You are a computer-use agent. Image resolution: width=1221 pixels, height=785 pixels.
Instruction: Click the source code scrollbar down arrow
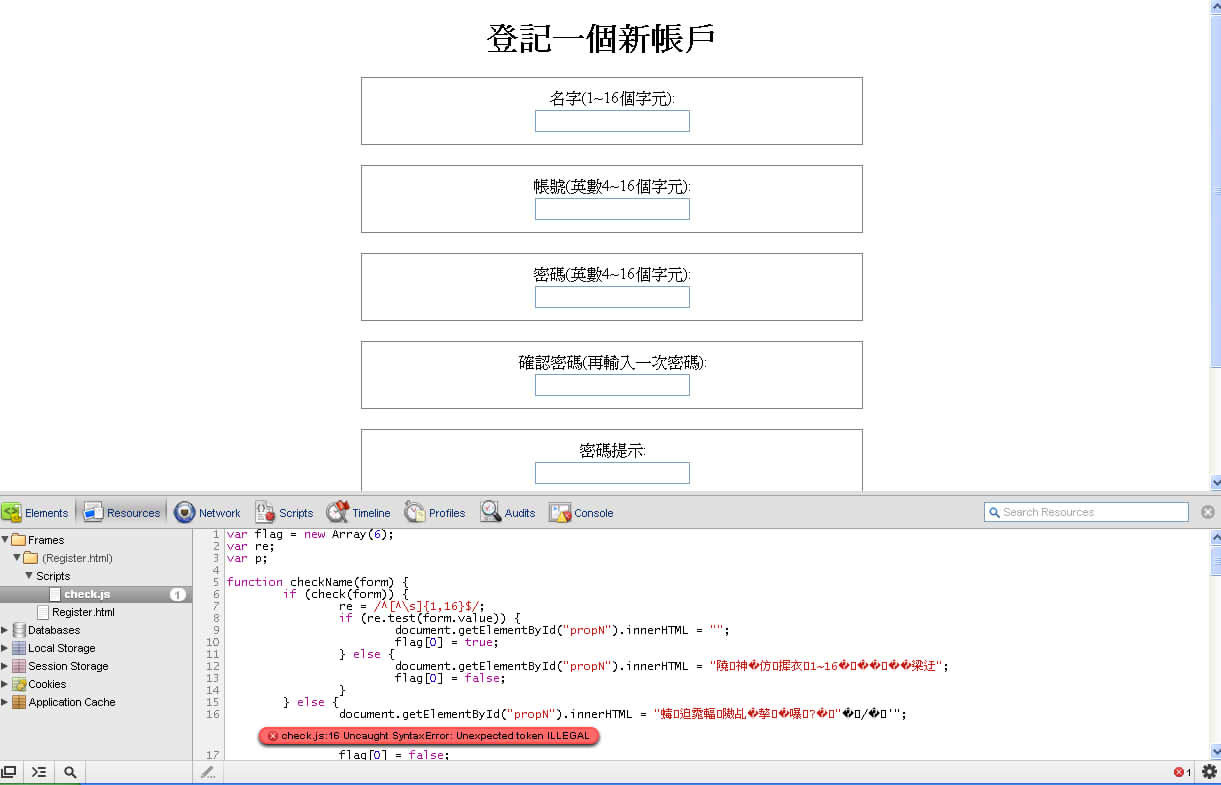[1215, 752]
